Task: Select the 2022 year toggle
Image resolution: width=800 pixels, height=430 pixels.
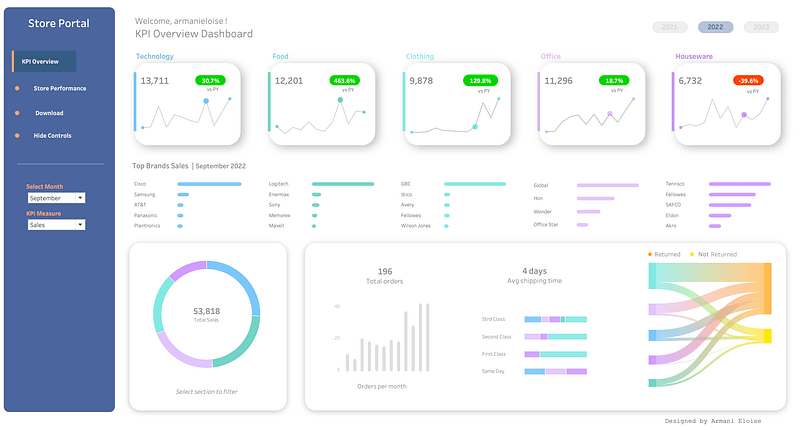Action: pos(715,28)
